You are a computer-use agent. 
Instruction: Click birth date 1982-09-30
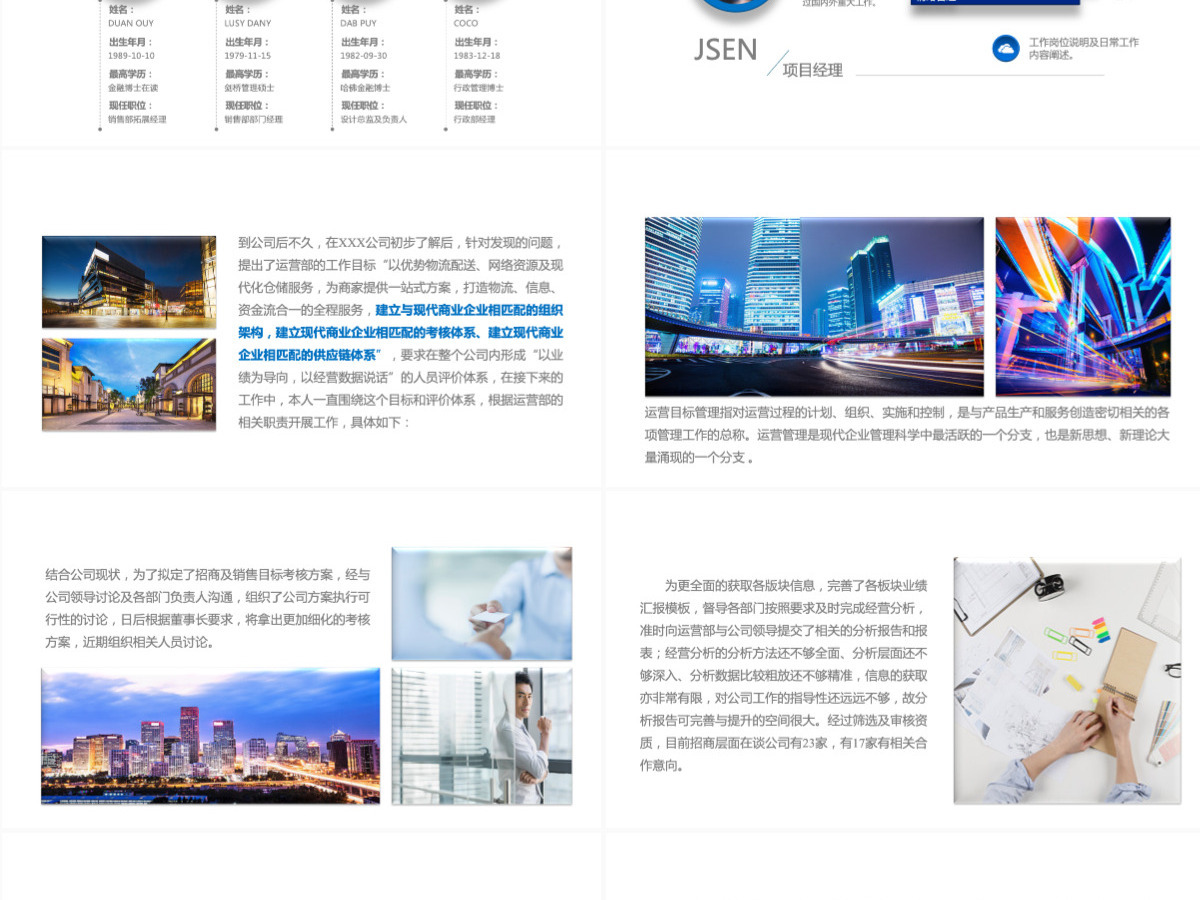(x=363, y=56)
